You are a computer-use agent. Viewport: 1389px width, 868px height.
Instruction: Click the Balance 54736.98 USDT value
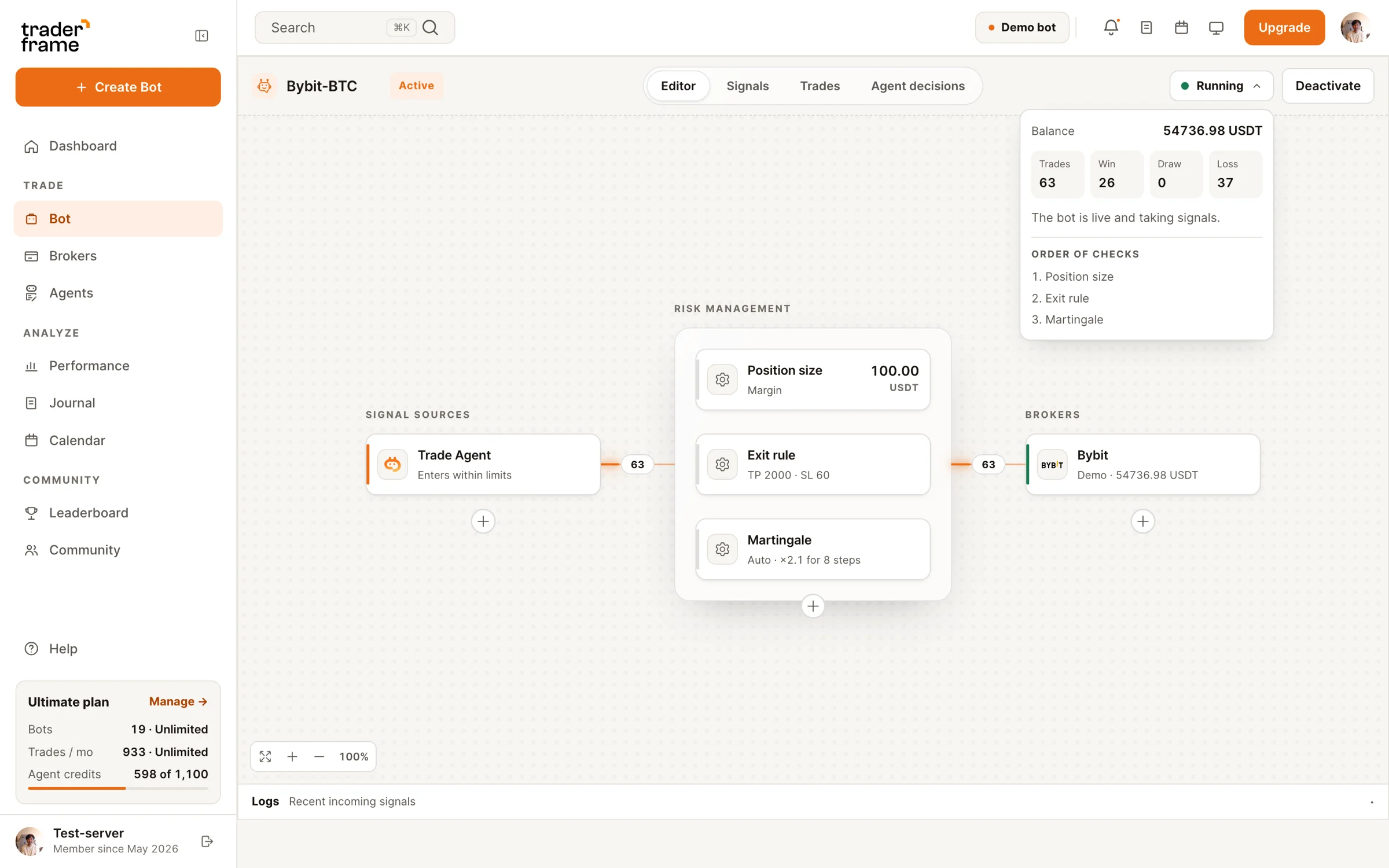click(1212, 131)
